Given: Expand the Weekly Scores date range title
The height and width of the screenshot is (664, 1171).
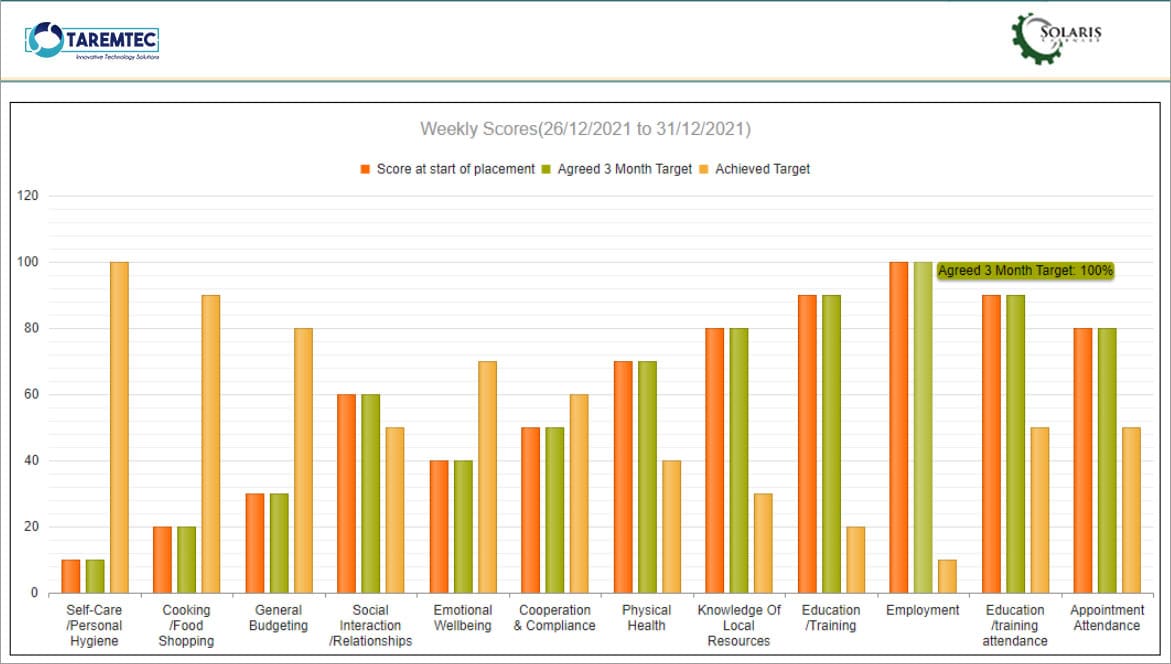Looking at the screenshot, I should pyautogui.click(x=585, y=128).
